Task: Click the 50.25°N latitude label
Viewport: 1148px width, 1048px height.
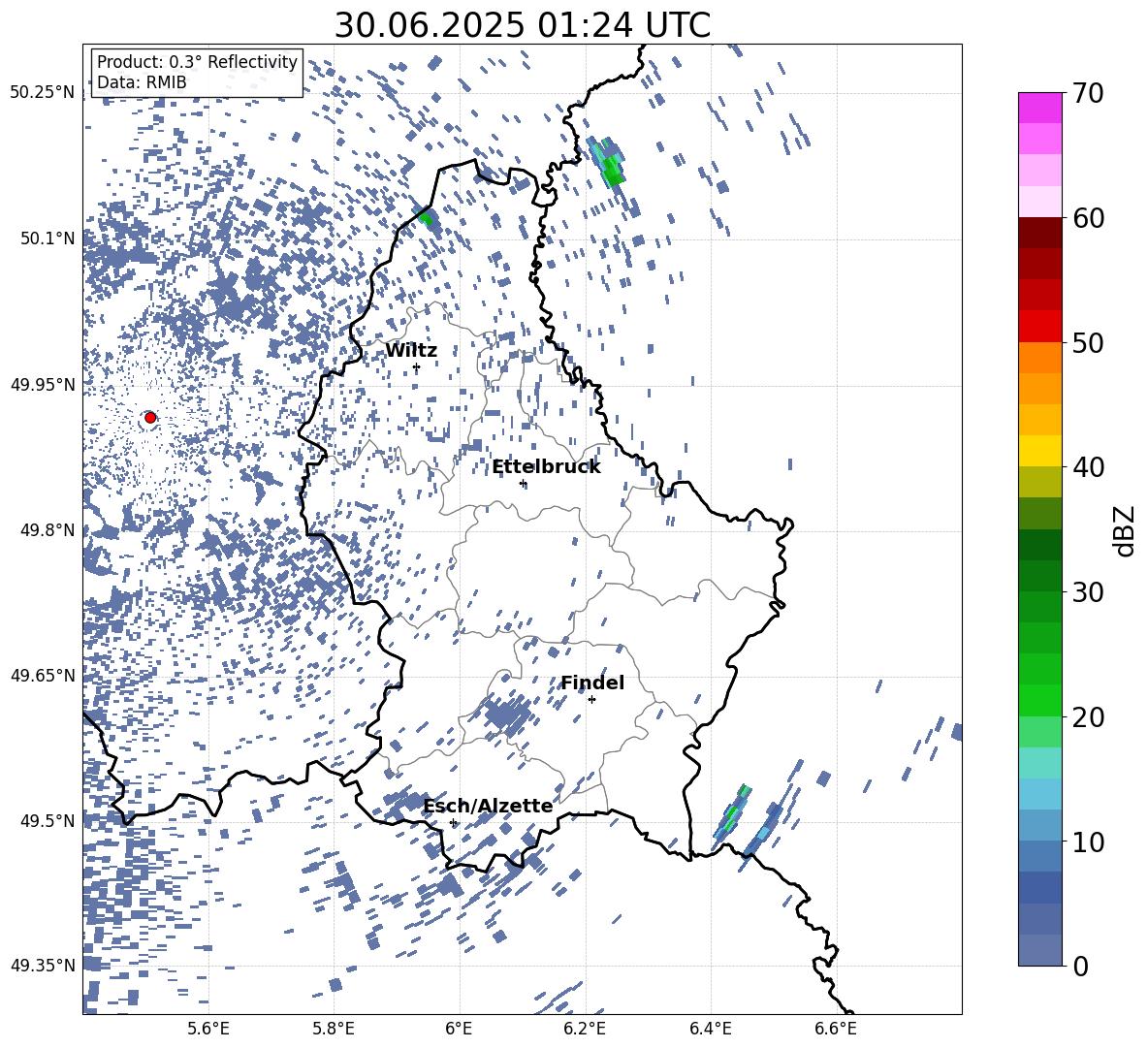Action: 43,93
